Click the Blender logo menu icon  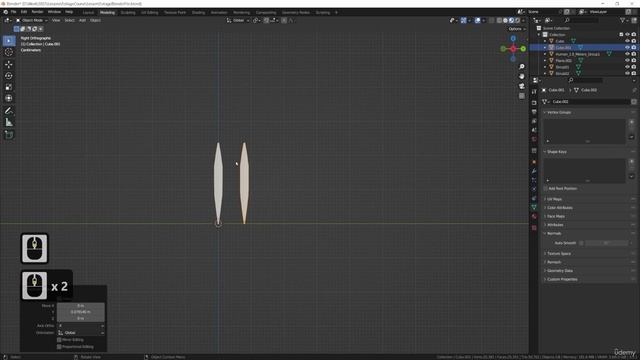[x=5, y=12]
